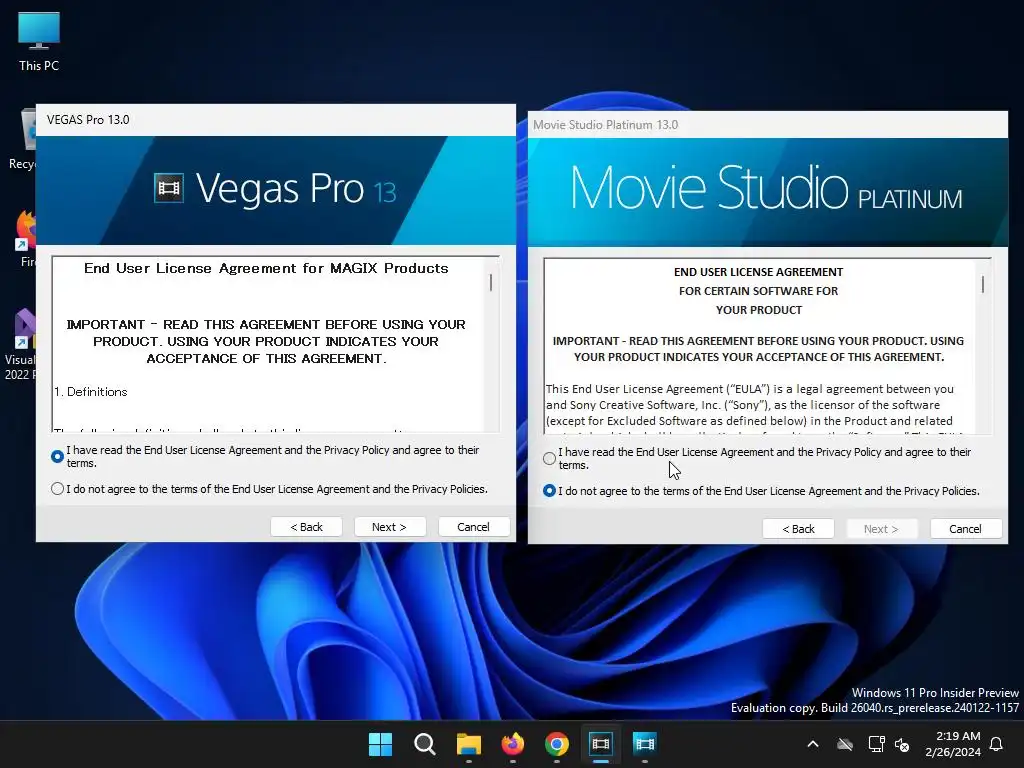Select 'I have read' agreement in Movie Studio
The image size is (1024, 768).
coord(549,458)
